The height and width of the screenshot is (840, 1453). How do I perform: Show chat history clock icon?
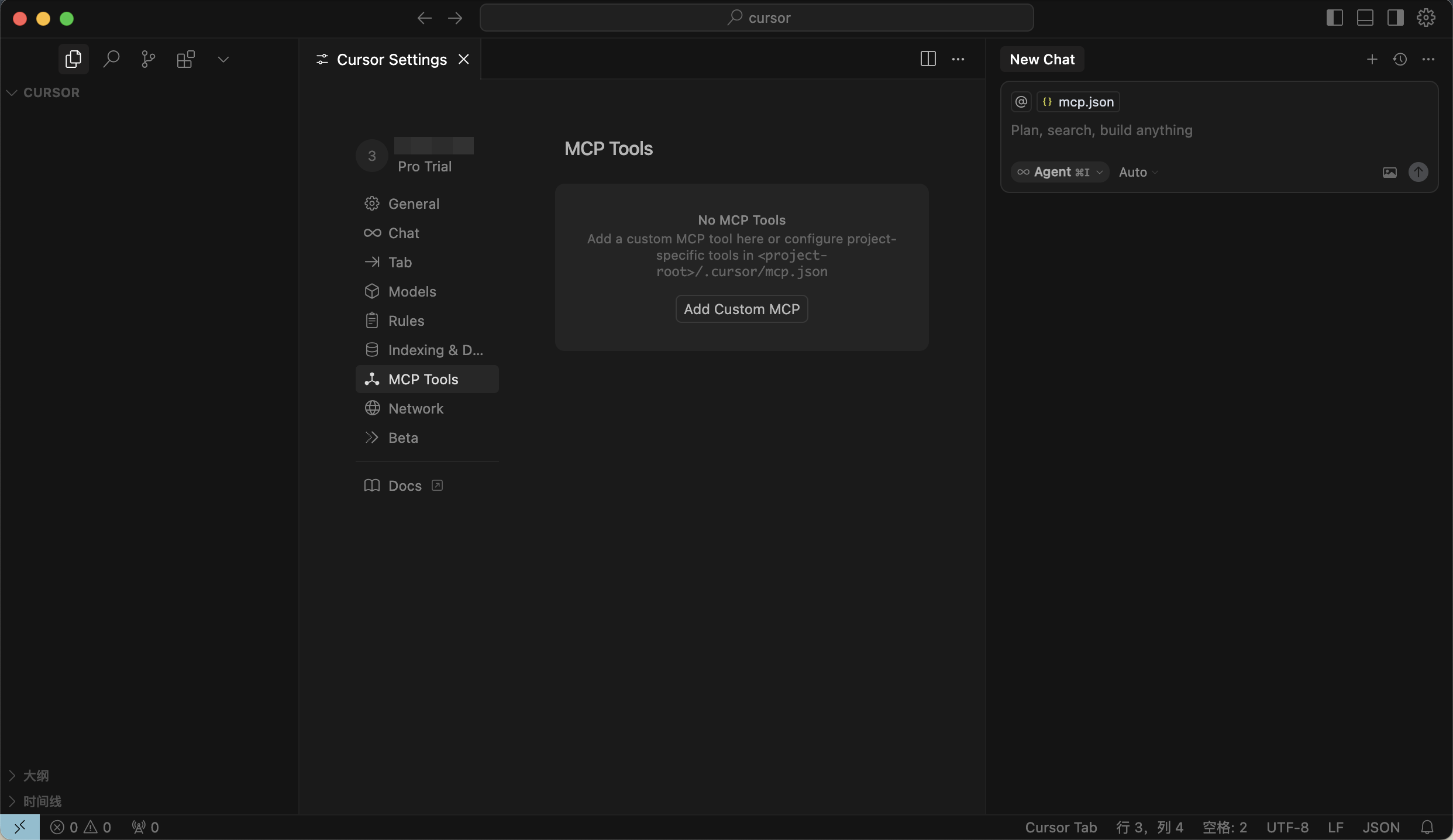pyautogui.click(x=1400, y=59)
